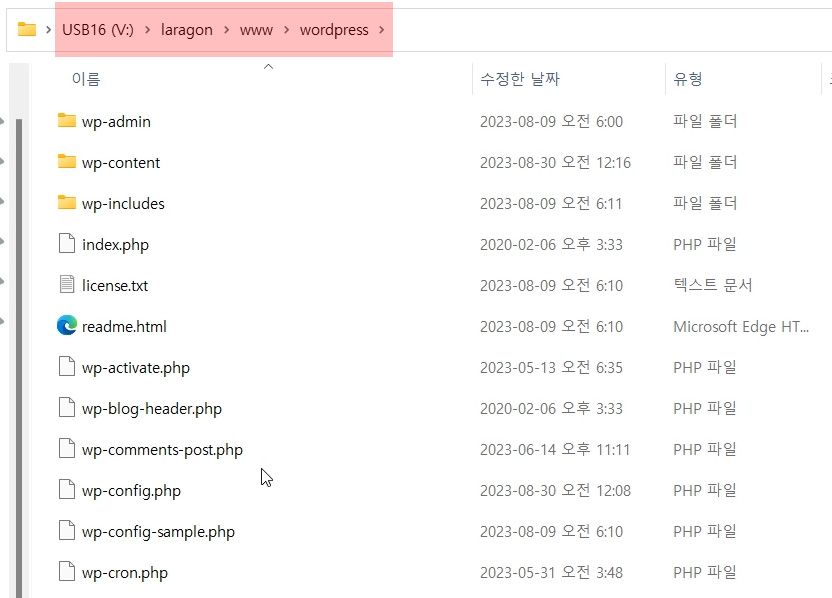
Task: Click the wp-content folder icon
Action: pos(66,161)
